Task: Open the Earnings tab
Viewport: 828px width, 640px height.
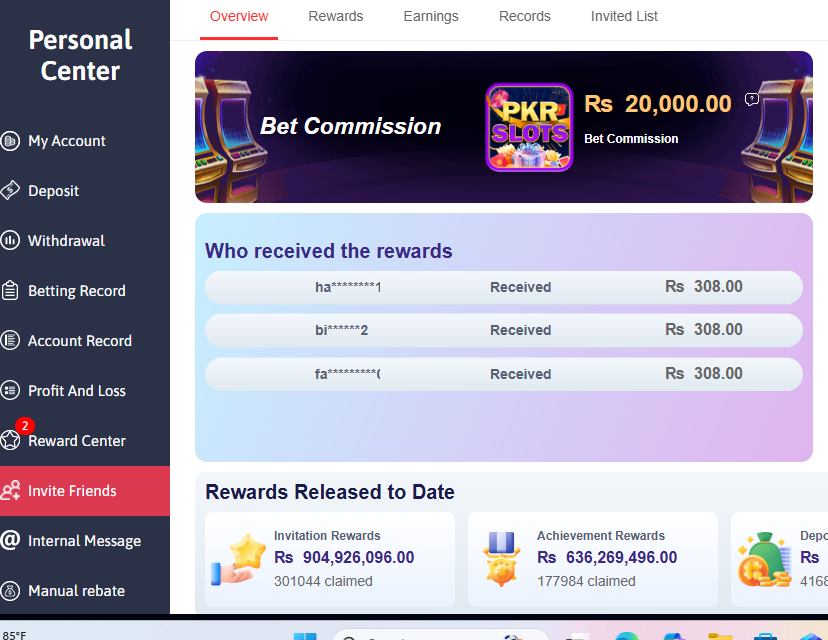Action: click(x=431, y=16)
